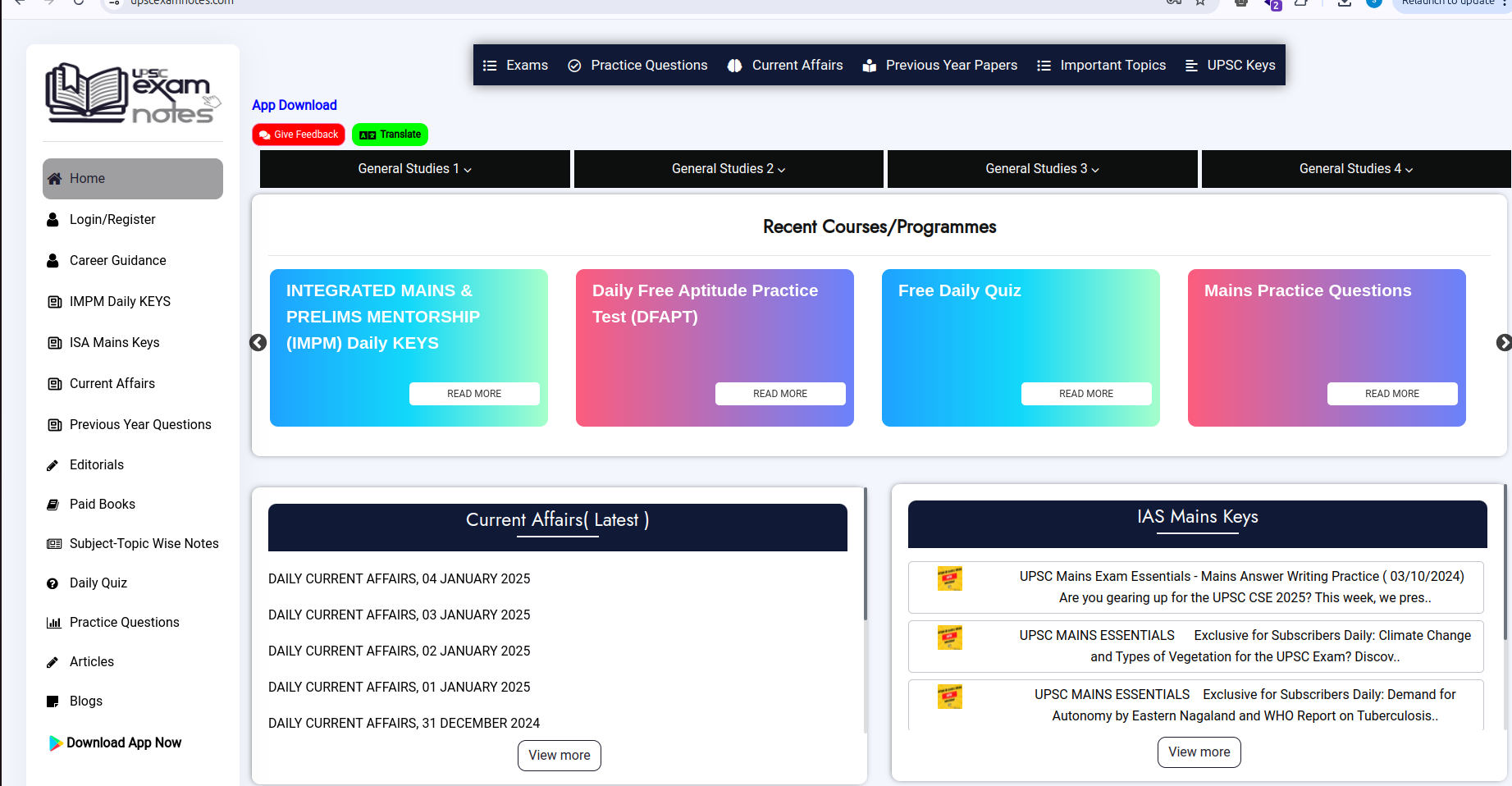Open Previous Year Papers in top menu

coord(940,66)
